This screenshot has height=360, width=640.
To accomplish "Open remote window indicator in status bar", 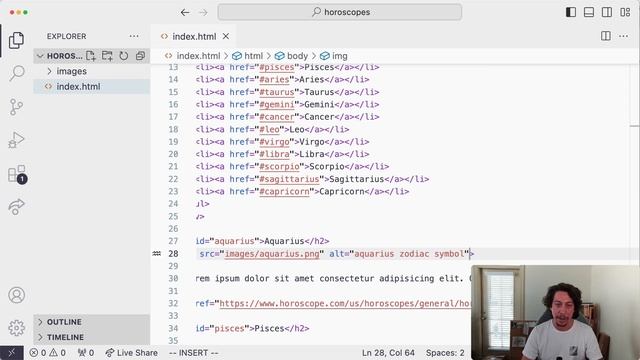I will pos(12,353).
